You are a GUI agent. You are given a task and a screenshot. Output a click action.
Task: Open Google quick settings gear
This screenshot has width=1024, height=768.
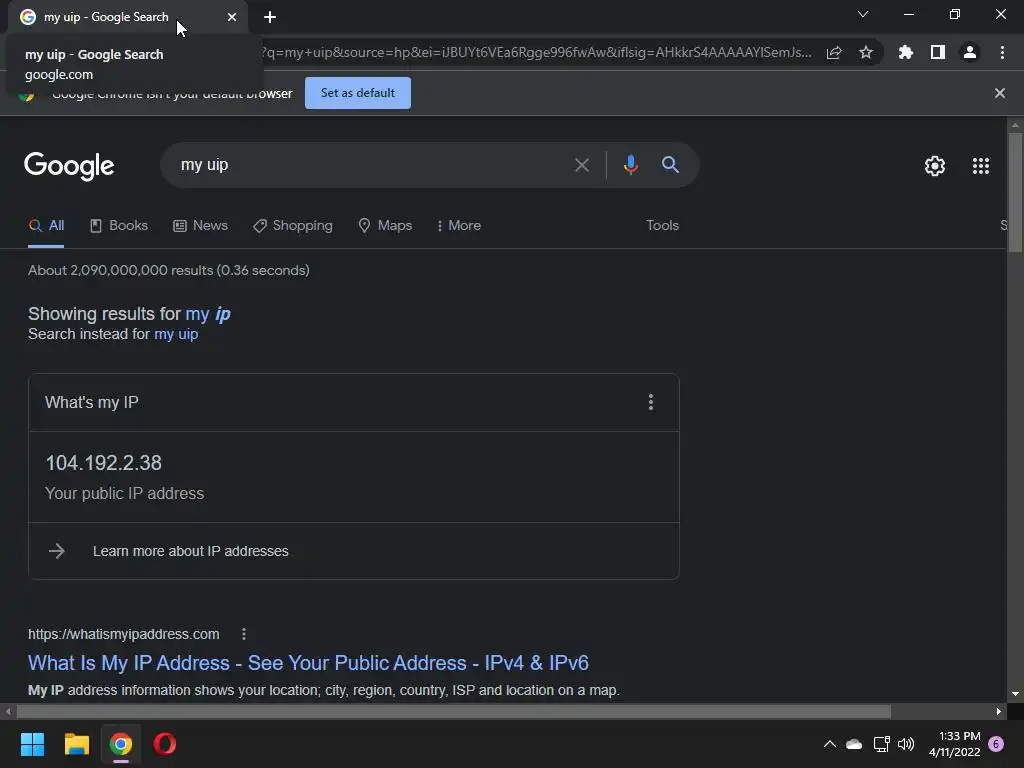(935, 166)
